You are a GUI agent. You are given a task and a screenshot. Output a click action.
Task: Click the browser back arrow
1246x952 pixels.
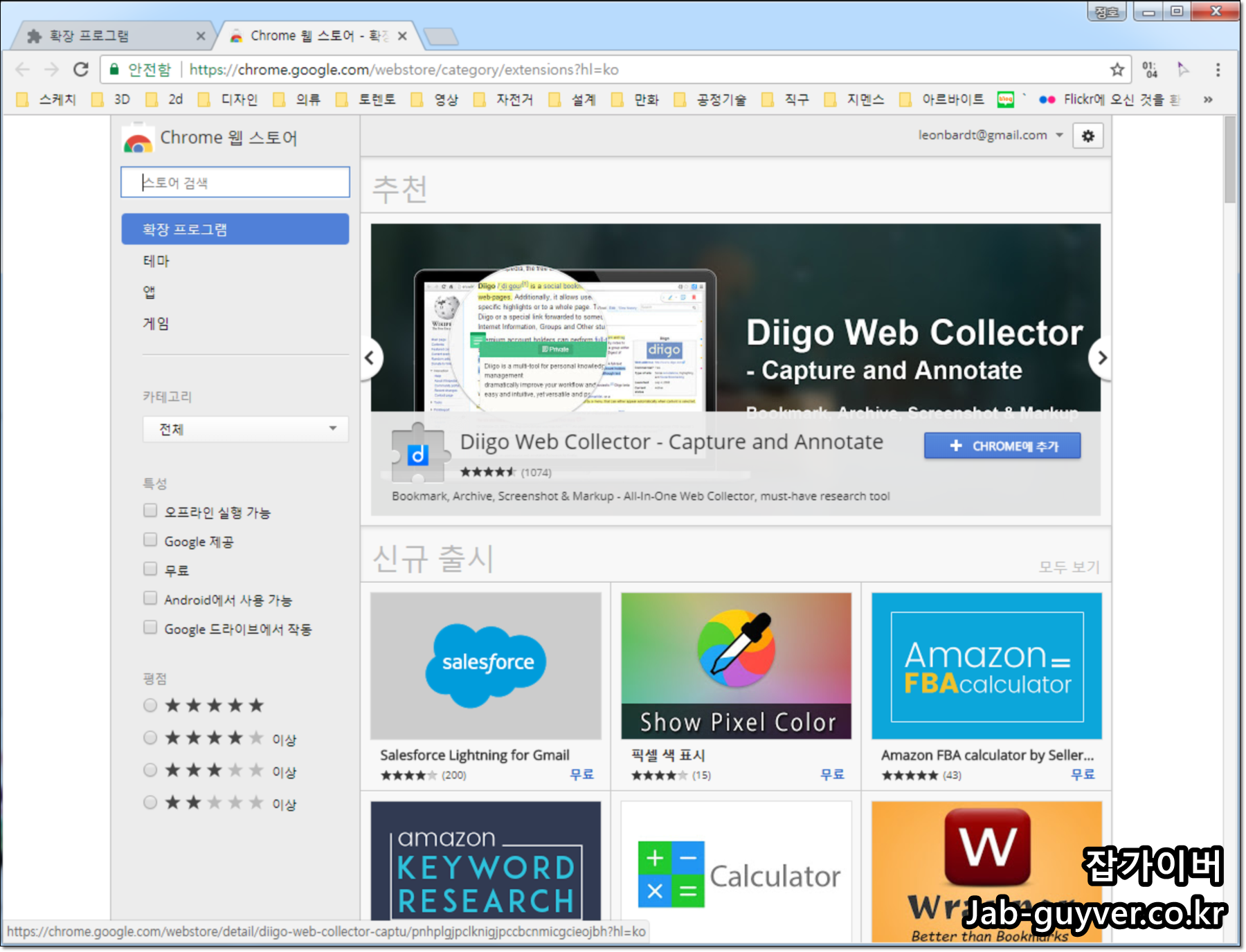(x=22, y=69)
